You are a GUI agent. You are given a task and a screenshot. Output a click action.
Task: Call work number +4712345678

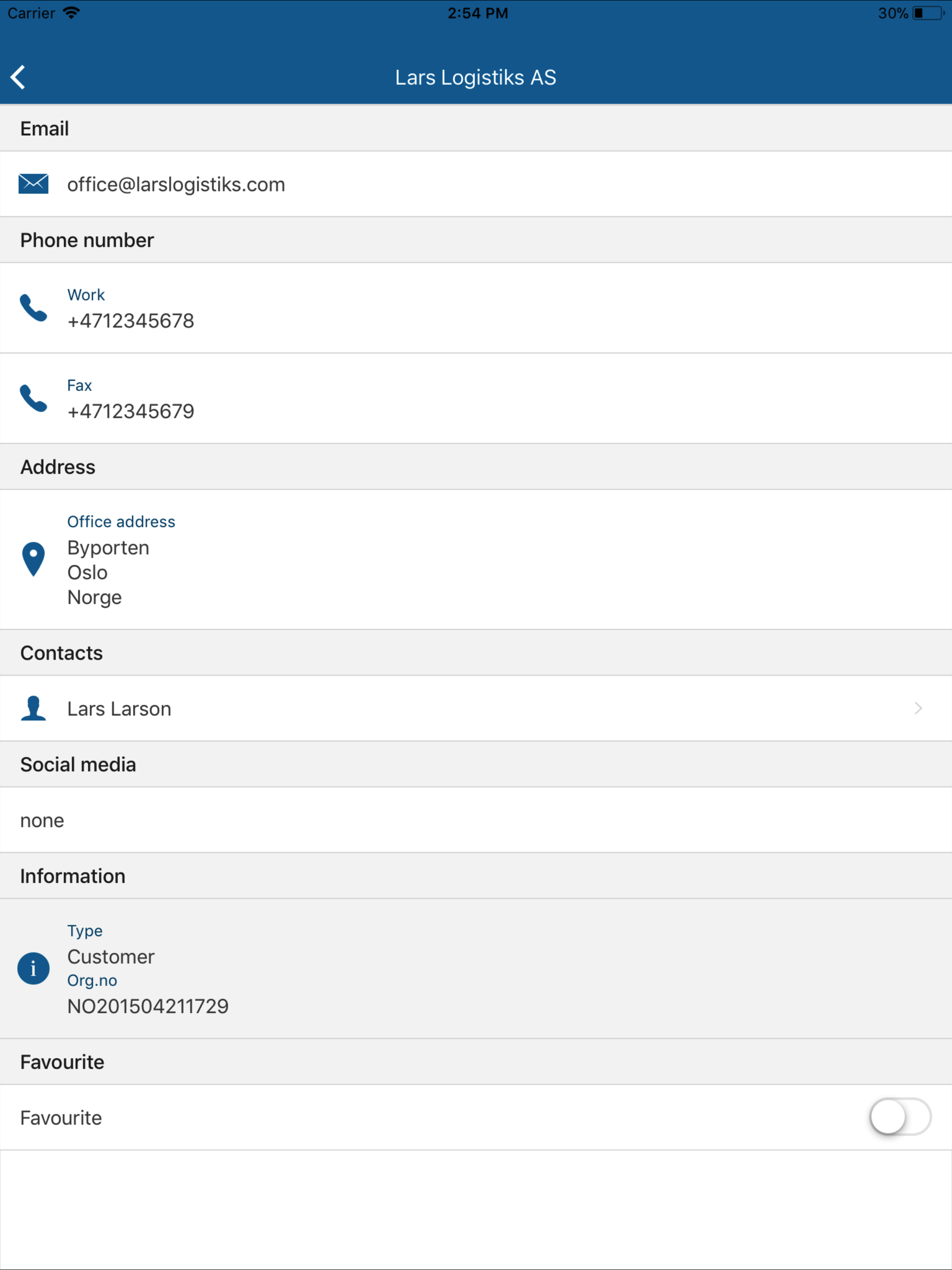[x=131, y=320]
